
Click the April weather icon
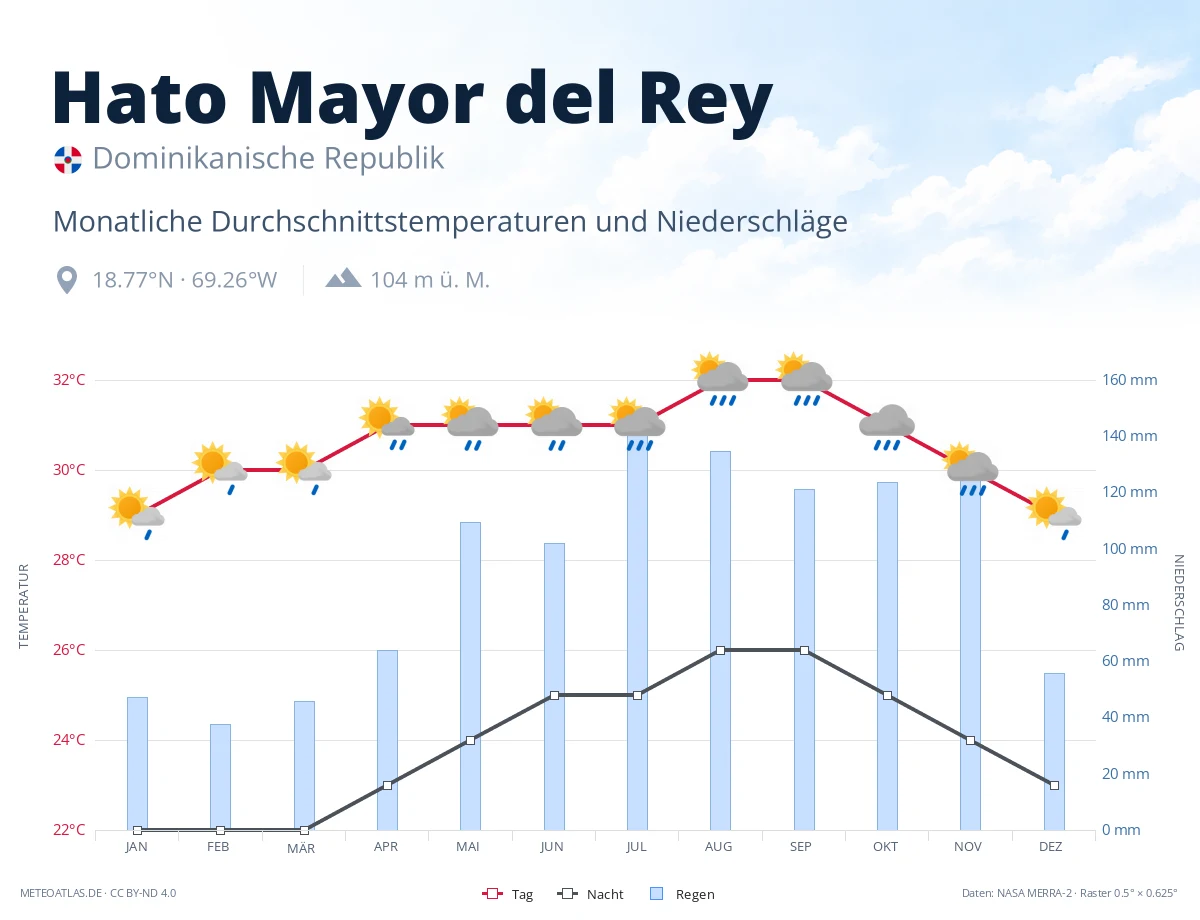click(387, 424)
